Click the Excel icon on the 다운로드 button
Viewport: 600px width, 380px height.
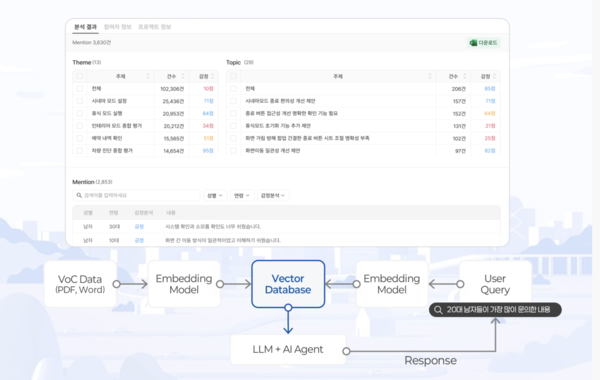[473, 43]
